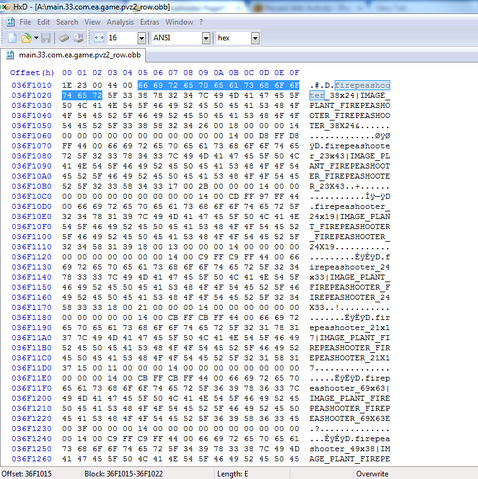Screen dimensions: 478x479
Task: Click status bar 'Length: E'
Action: point(232,474)
